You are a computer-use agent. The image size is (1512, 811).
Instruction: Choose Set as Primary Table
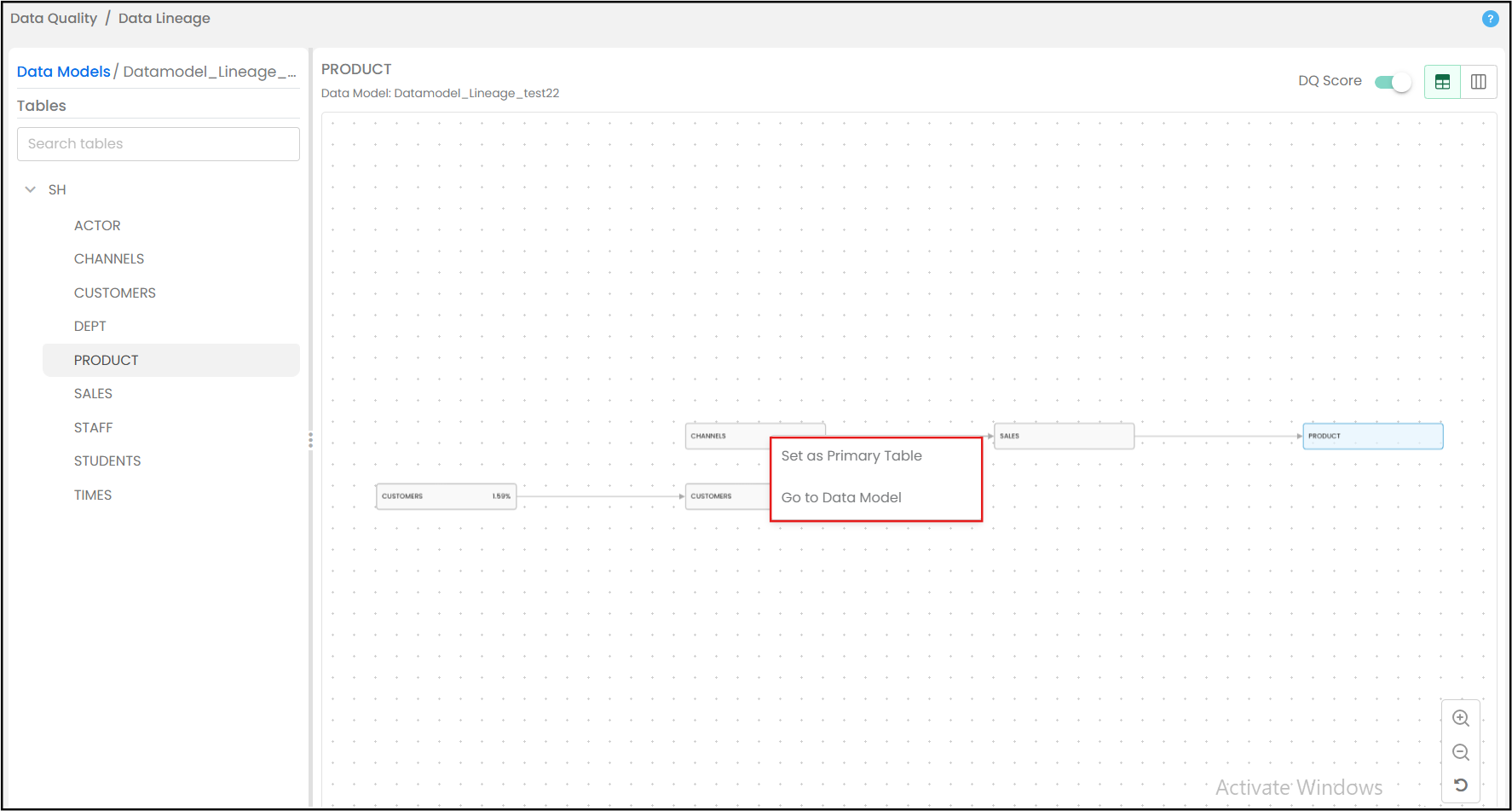pyautogui.click(x=851, y=455)
